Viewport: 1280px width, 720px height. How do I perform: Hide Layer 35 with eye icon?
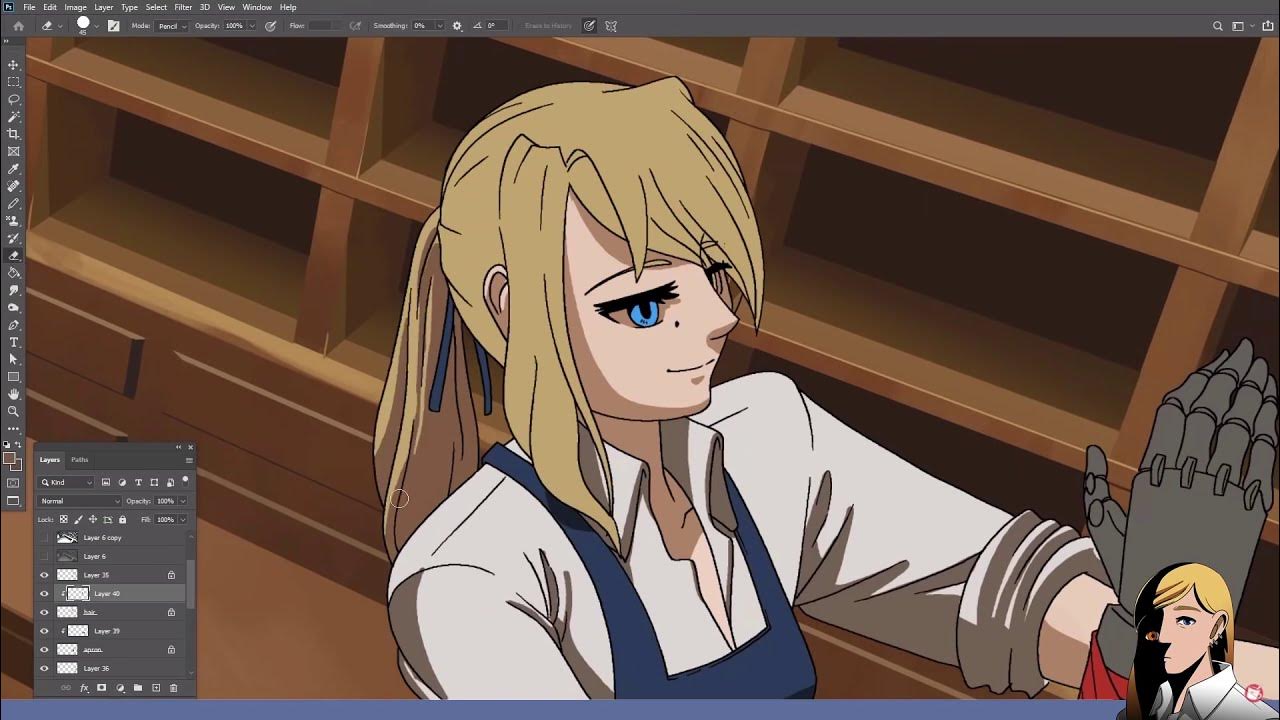click(44, 575)
